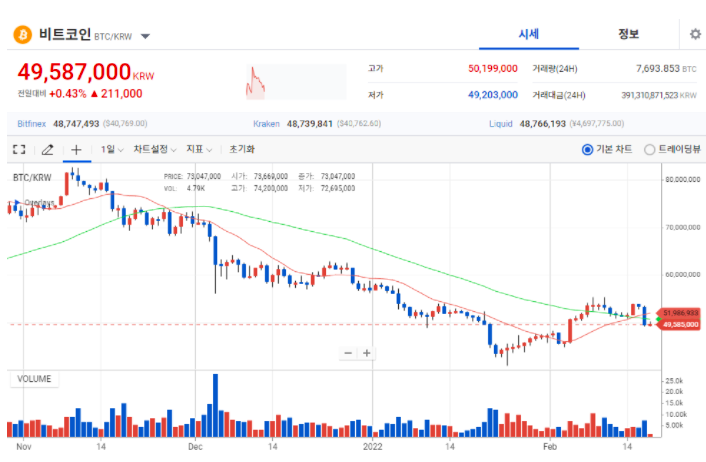Select the 기본 차트 radio option
The width and height of the screenshot is (706, 462).
[x=588, y=149]
